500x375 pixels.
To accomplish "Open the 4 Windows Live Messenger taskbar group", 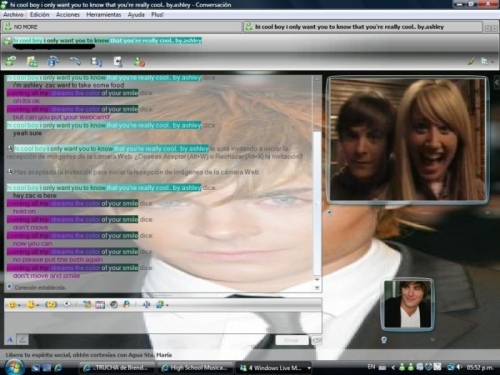I will point(274,368).
